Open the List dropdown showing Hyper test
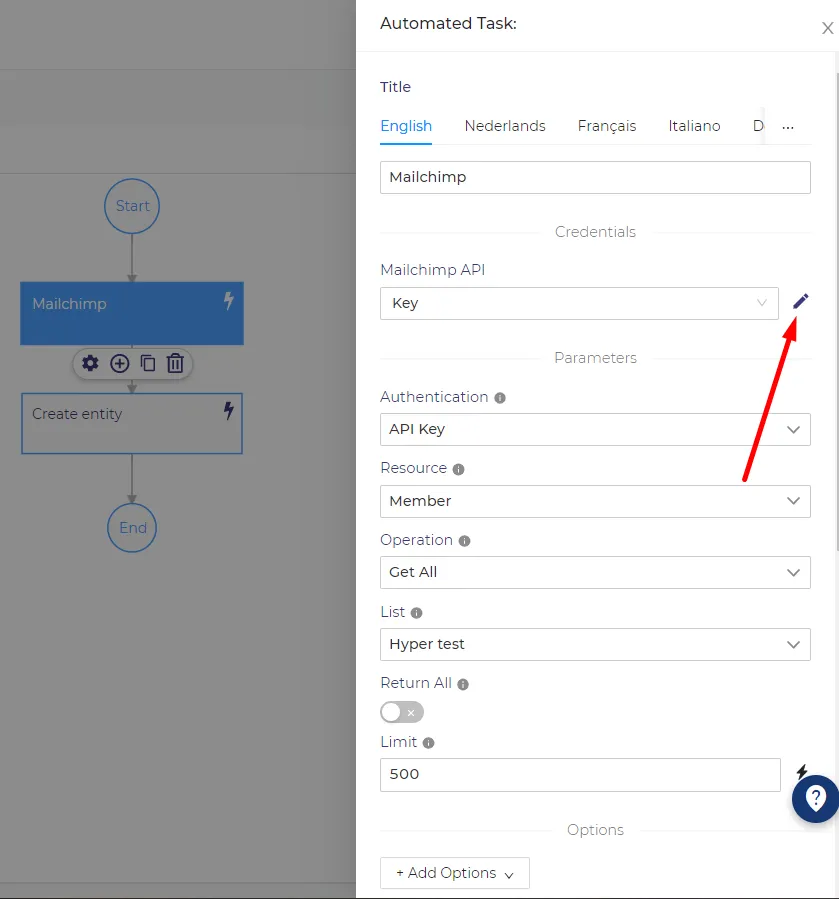Image resolution: width=839 pixels, height=899 pixels. [x=595, y=644]
